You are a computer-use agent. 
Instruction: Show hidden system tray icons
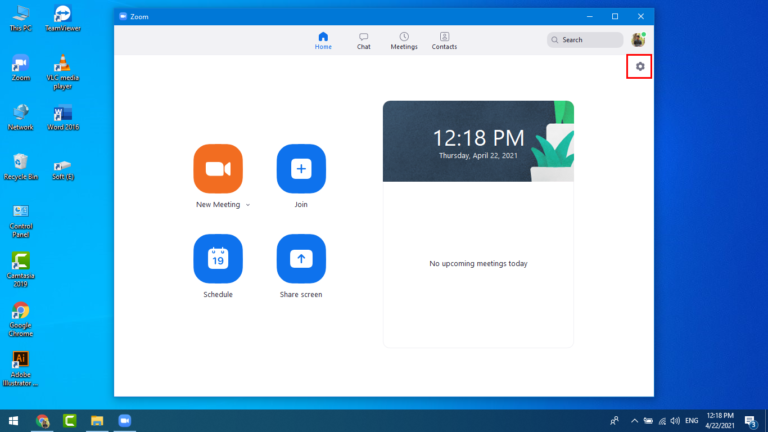click(634, 421)
